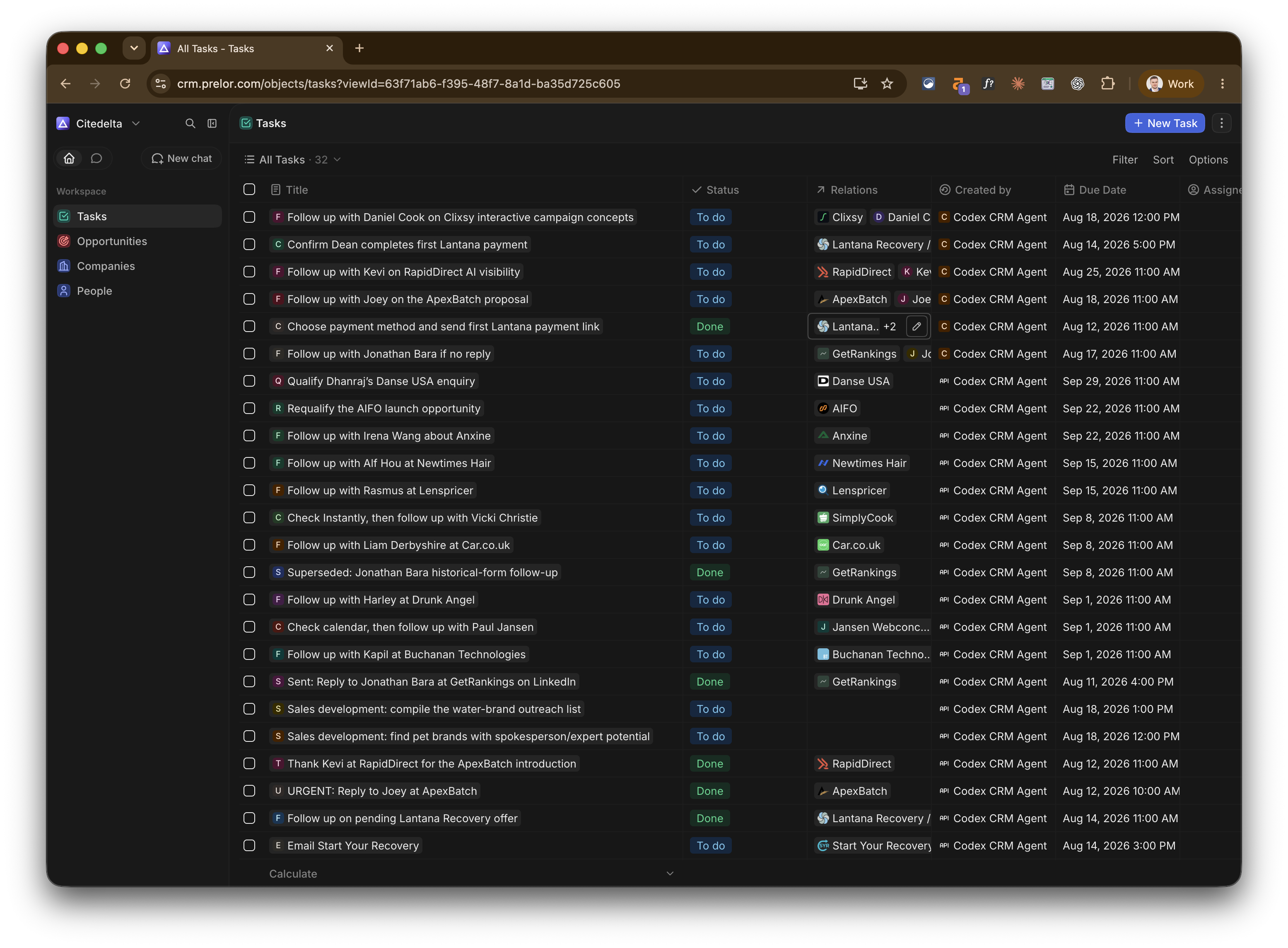Open the install app icon in address bar
Viewport: 1288px width, 948px height.
(x=860, y=84)
